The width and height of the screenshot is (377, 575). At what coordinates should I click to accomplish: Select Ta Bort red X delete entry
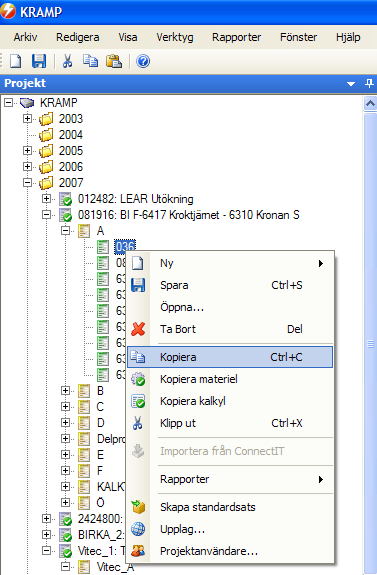click(x=230, y=329)
